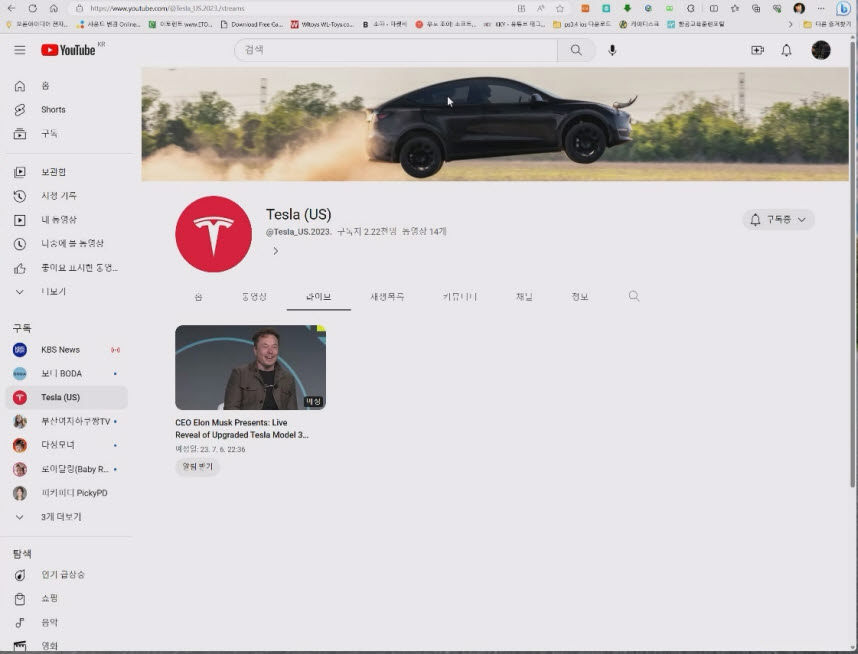Add page to favorites with the star icon
The image size is (858, 654).
[560, 8]
